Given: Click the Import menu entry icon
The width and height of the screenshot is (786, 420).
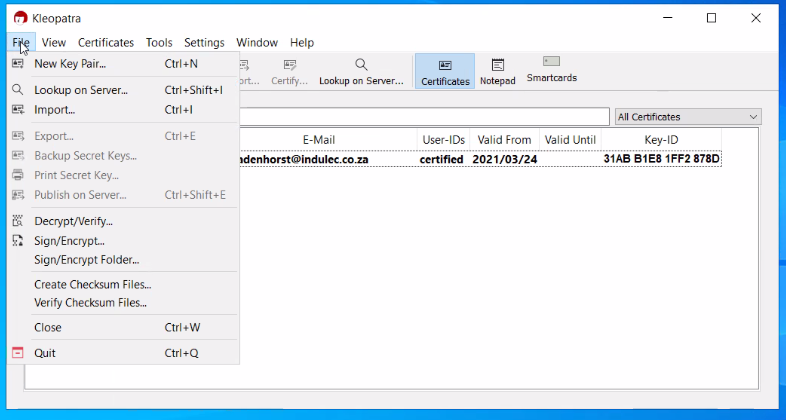Looking at the screenshot, I should coord(18,109).
